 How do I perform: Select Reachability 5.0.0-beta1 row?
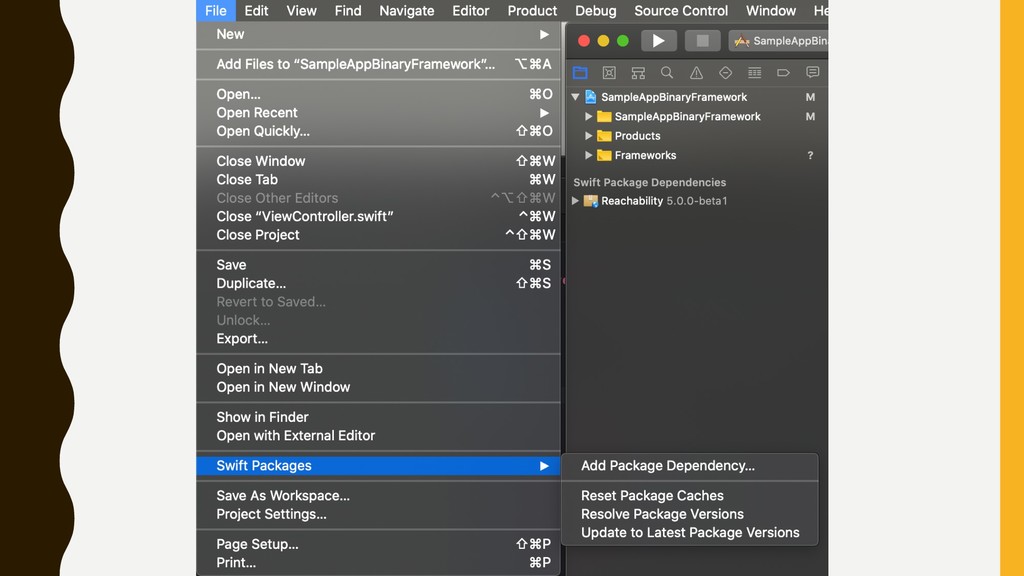[x=697, y=200]
